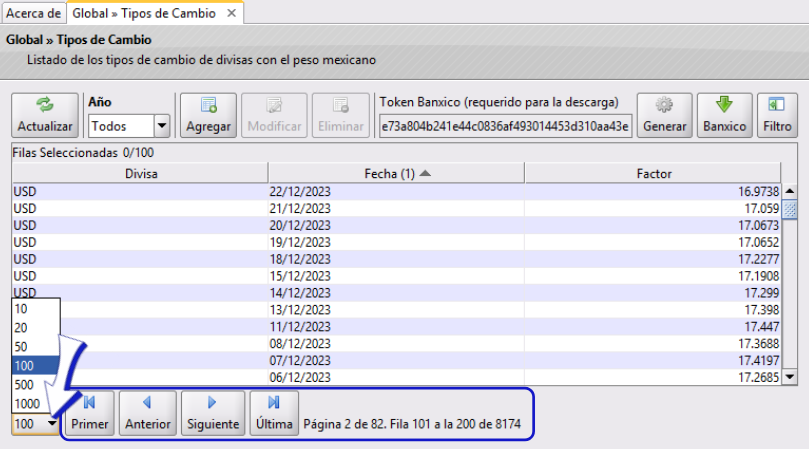Close the Tipos de Cambio tab
The width and height of the screenshot is (809, 449).
pos(232,13)
